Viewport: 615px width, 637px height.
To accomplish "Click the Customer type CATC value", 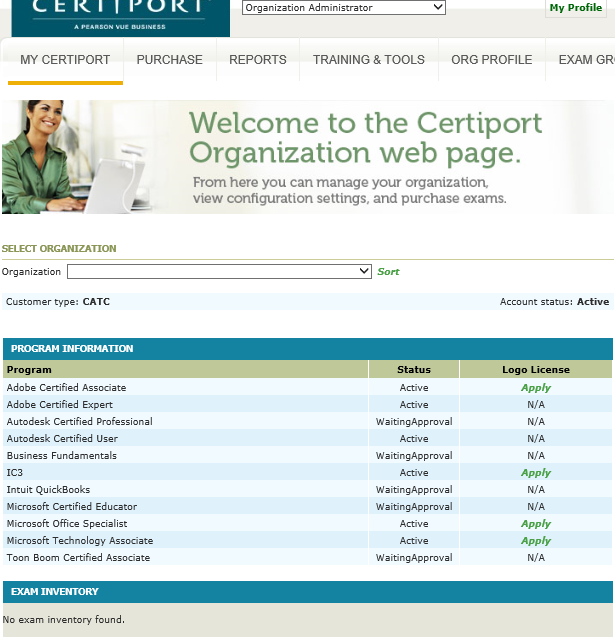I will pyautogui.click(x=96, y=302).
